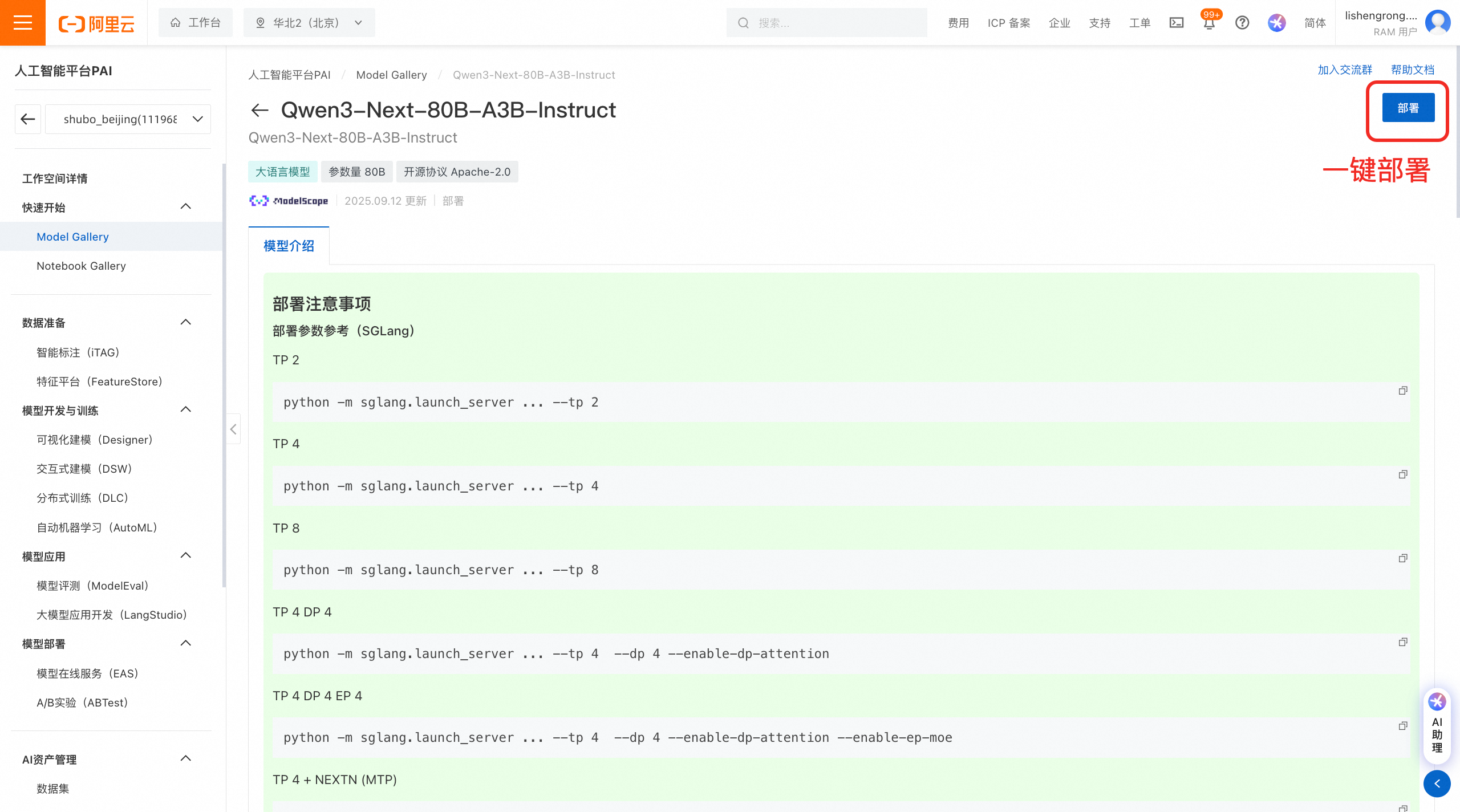The width and height of the screenshot is (1460, 812).
Task: Collapse the 数据准备 section
Action: click(186, 322)
